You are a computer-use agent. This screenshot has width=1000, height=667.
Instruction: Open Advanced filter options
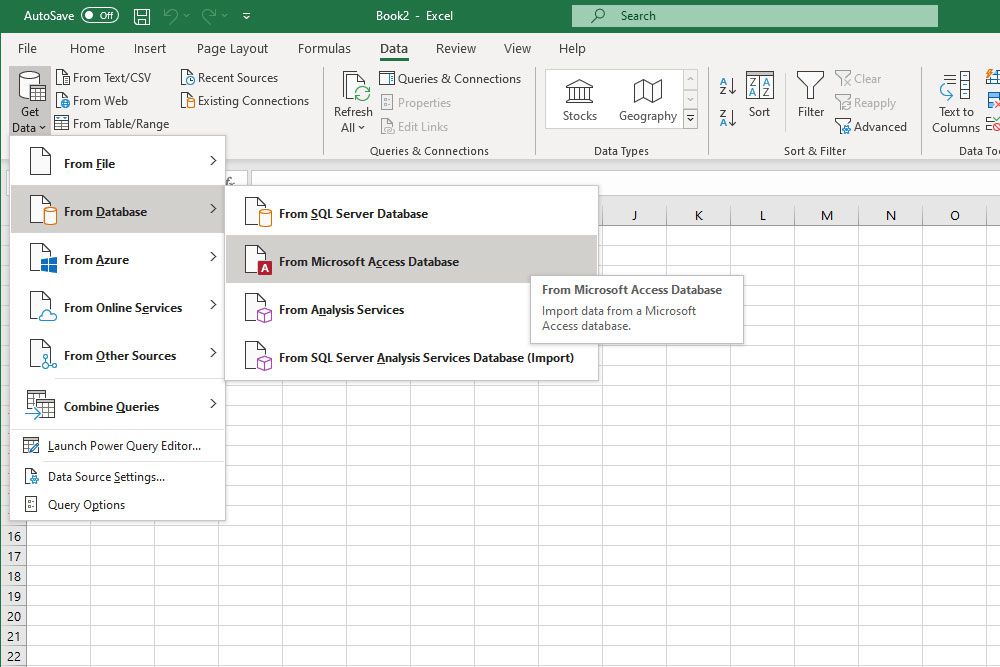pos(871,127)
